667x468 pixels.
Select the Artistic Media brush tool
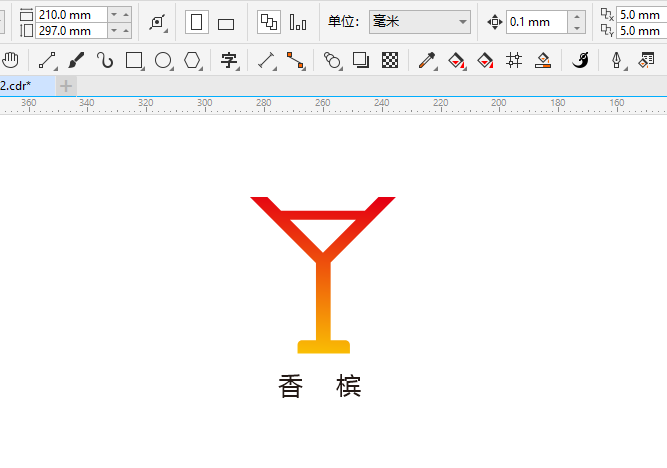pyautogui.click(x=76, y=60)
